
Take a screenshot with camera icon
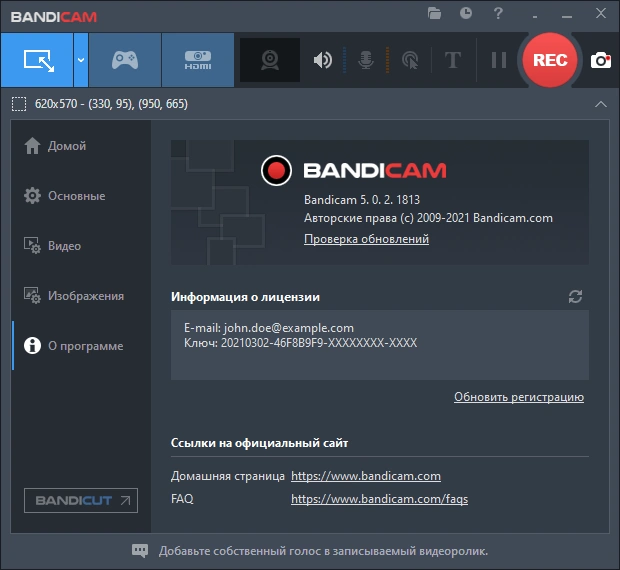click(x=601, y=60)
